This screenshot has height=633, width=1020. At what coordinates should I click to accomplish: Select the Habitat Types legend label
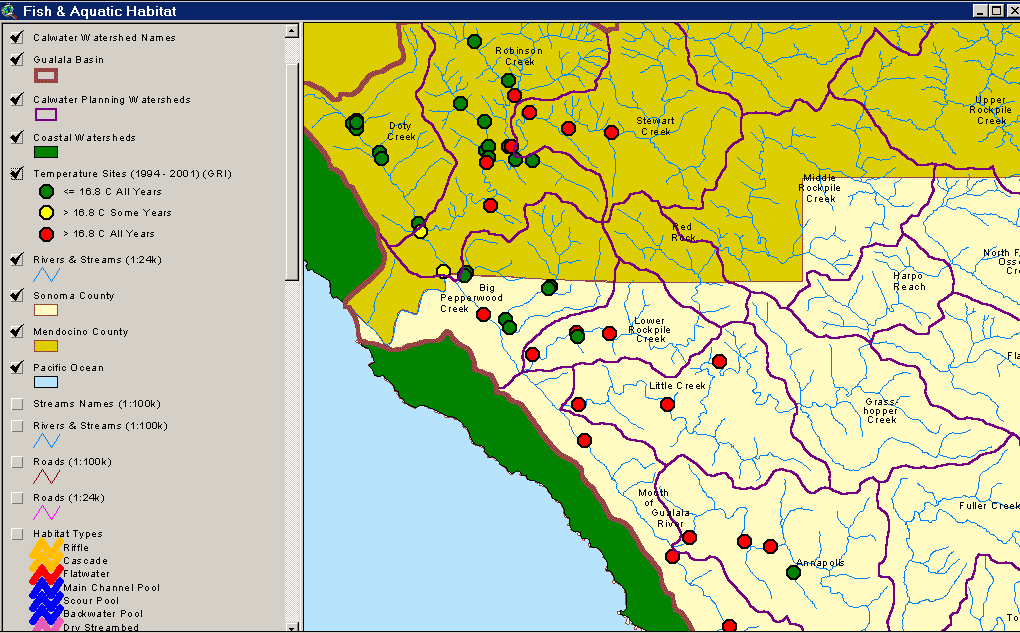pos(68,534)
